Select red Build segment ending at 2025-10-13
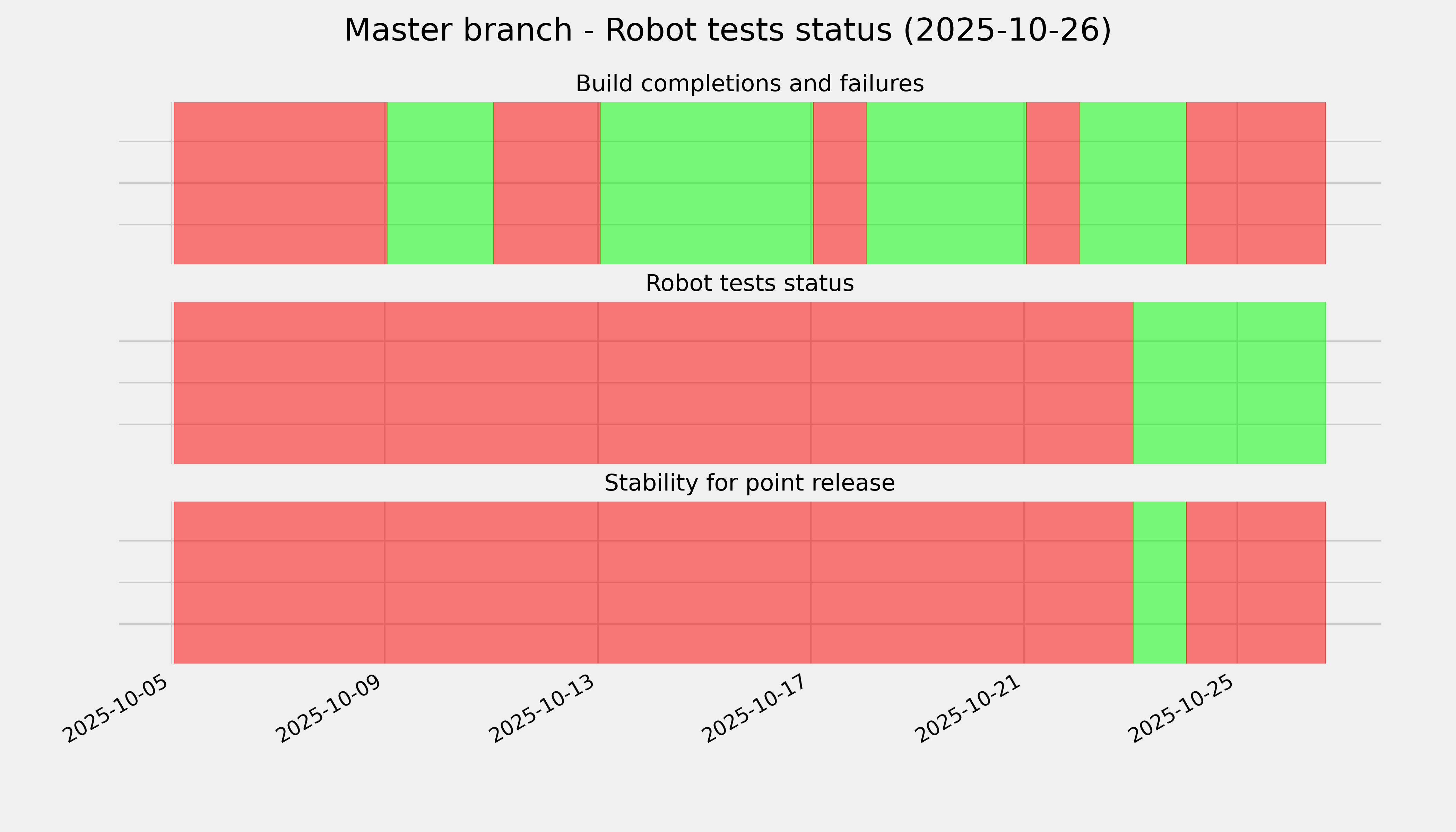Viewport: 1456px width, 832px height. [x=546, y=183]
